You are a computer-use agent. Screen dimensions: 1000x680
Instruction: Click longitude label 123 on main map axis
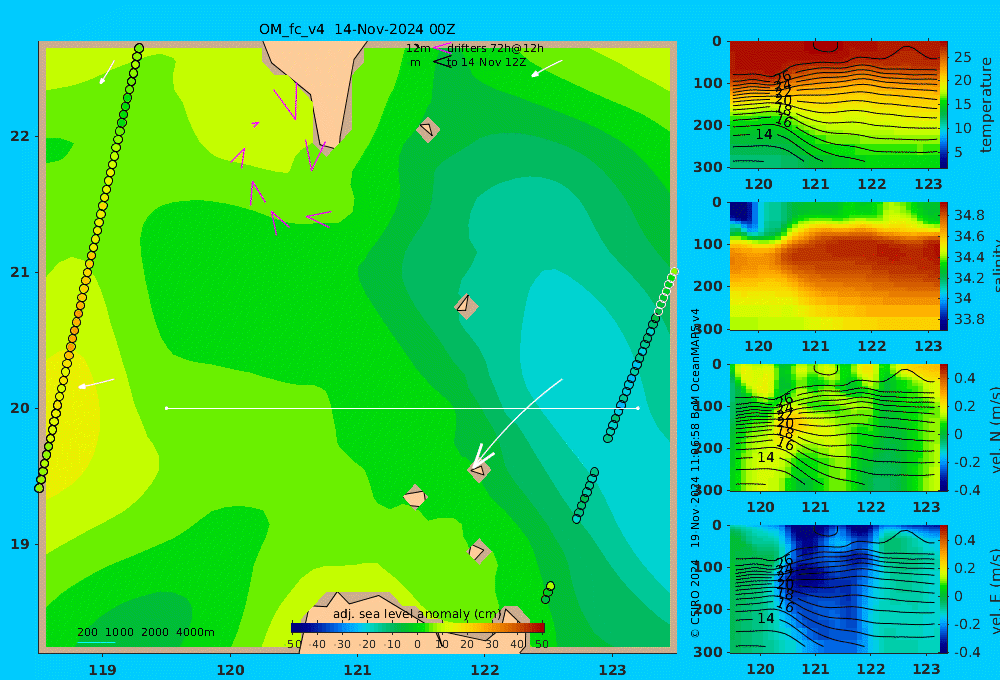612,670
